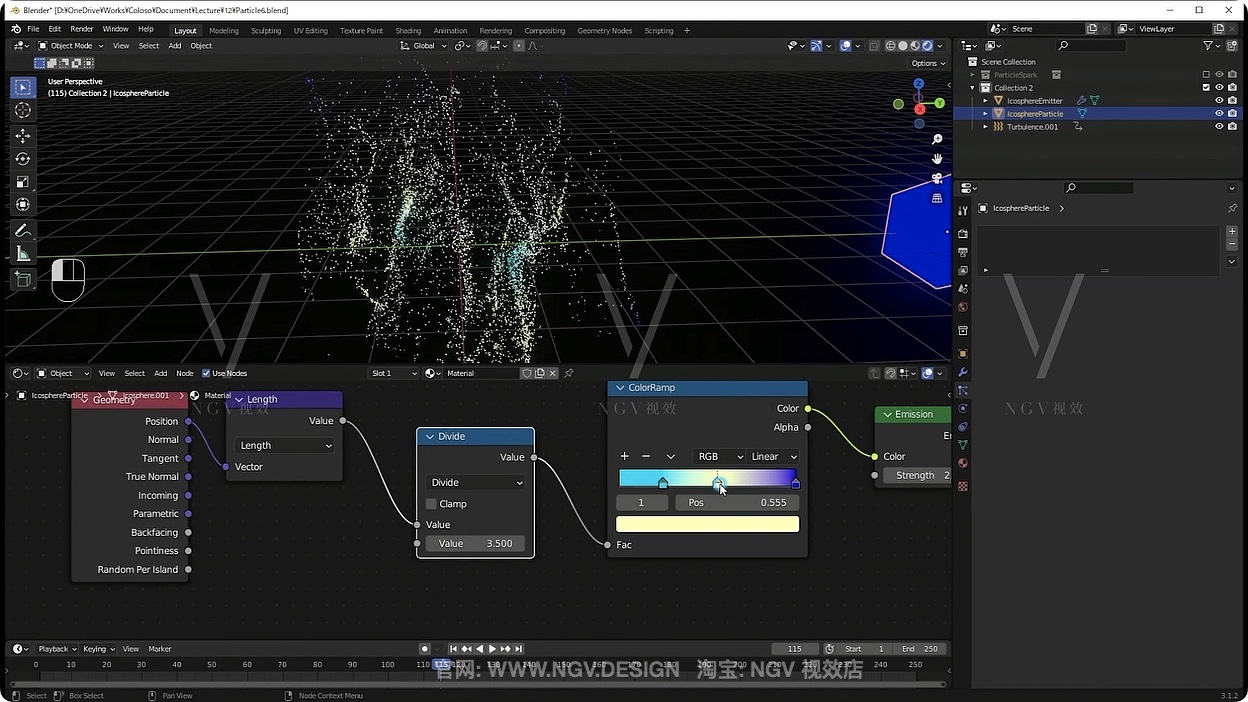Open the Output properties tab
Viewport: 1248px width, 702px height.
pos(963,252)
